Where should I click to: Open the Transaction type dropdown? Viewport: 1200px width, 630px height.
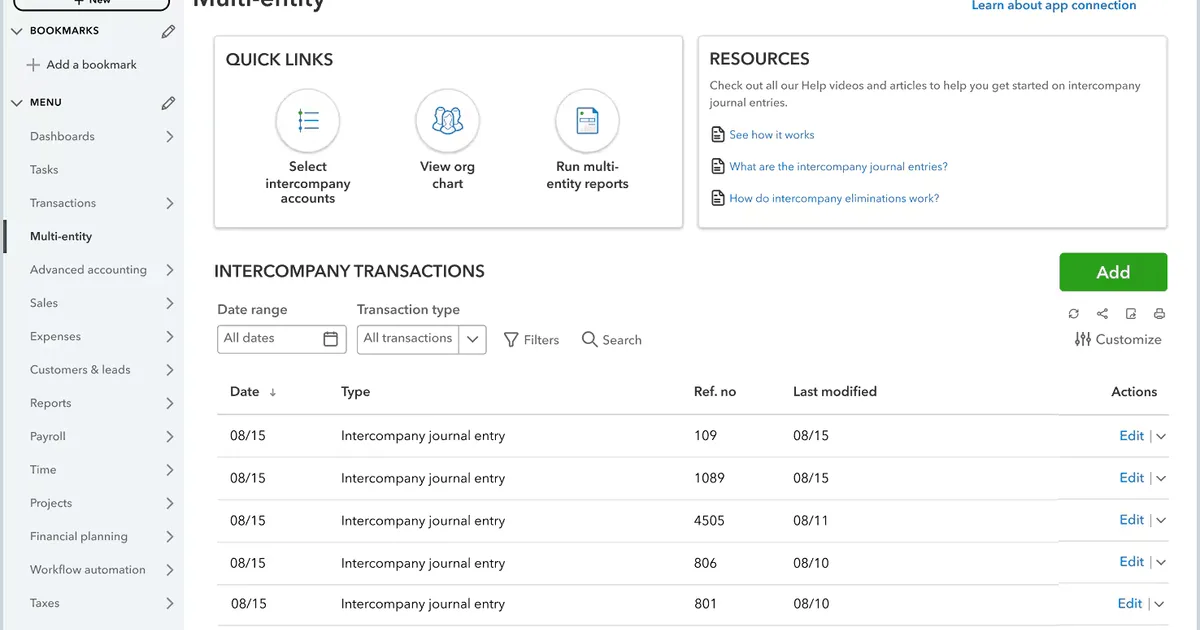(472, 339)
